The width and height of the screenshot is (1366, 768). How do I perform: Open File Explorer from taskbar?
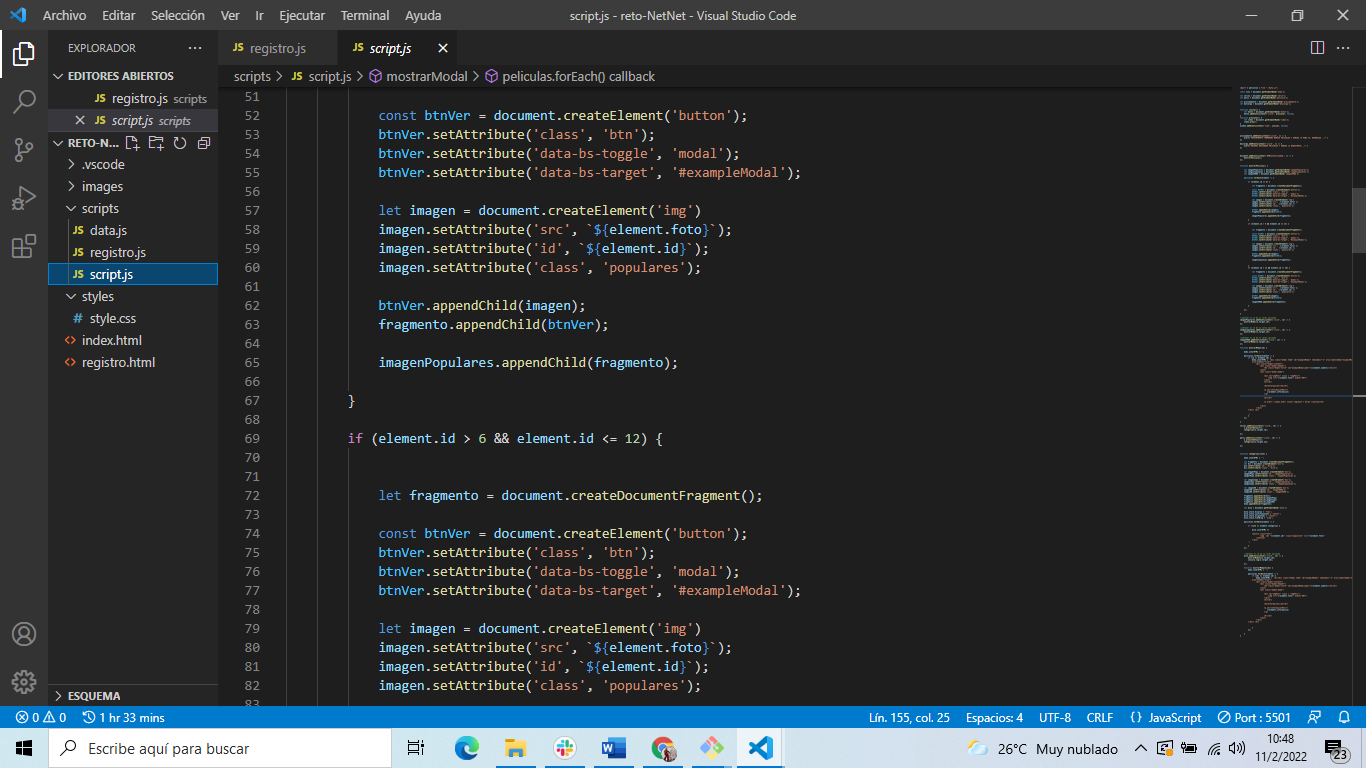(515, 748)
